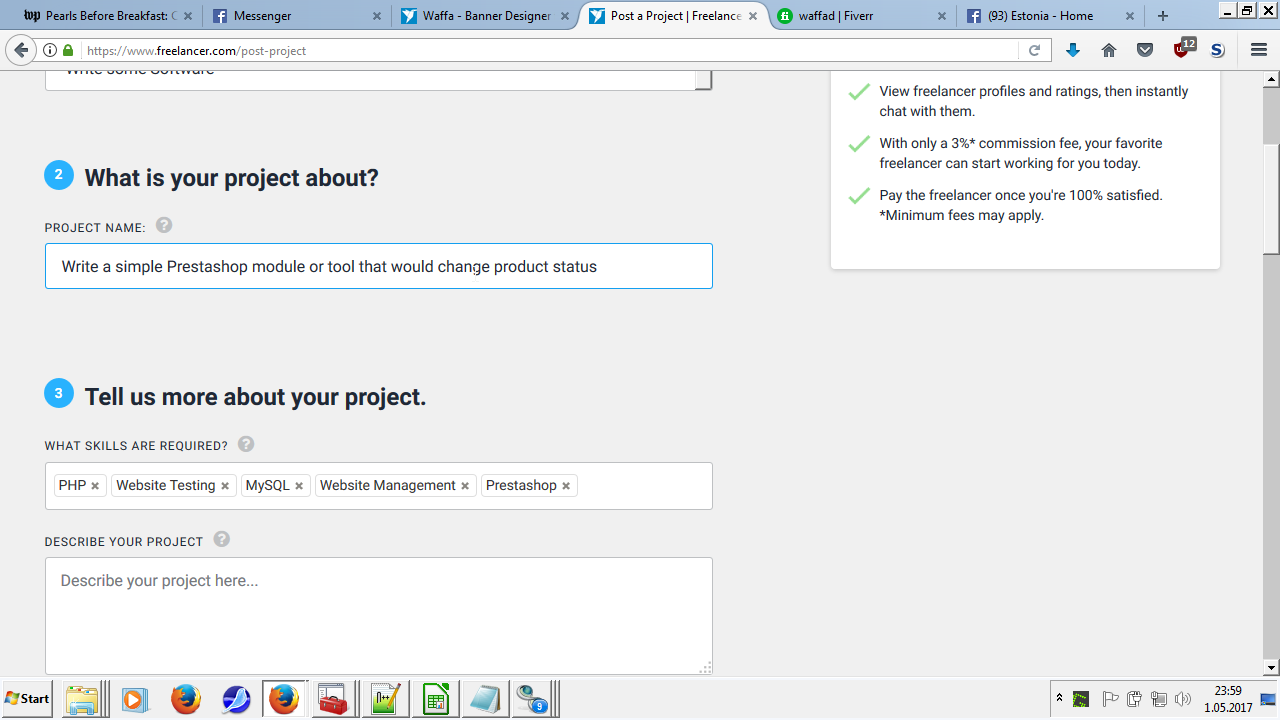Save page to Pocket
1280x720 pixels.
[x=1145, y=50]
